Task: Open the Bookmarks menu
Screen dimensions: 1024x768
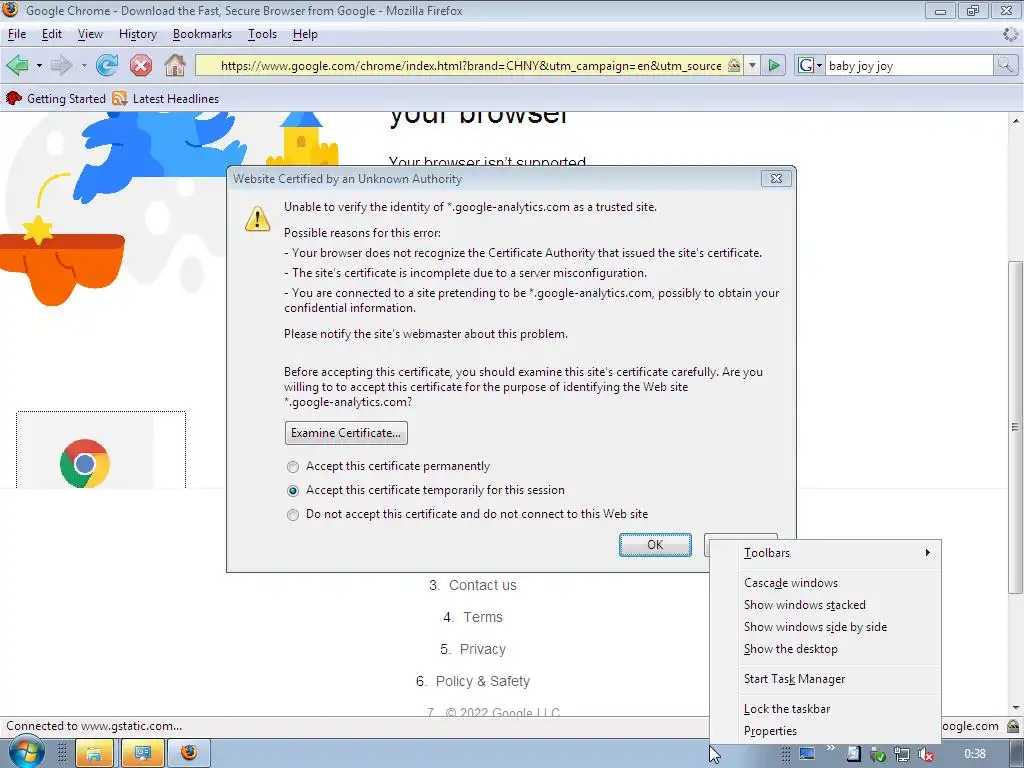Action: click(x=202, y=34)
